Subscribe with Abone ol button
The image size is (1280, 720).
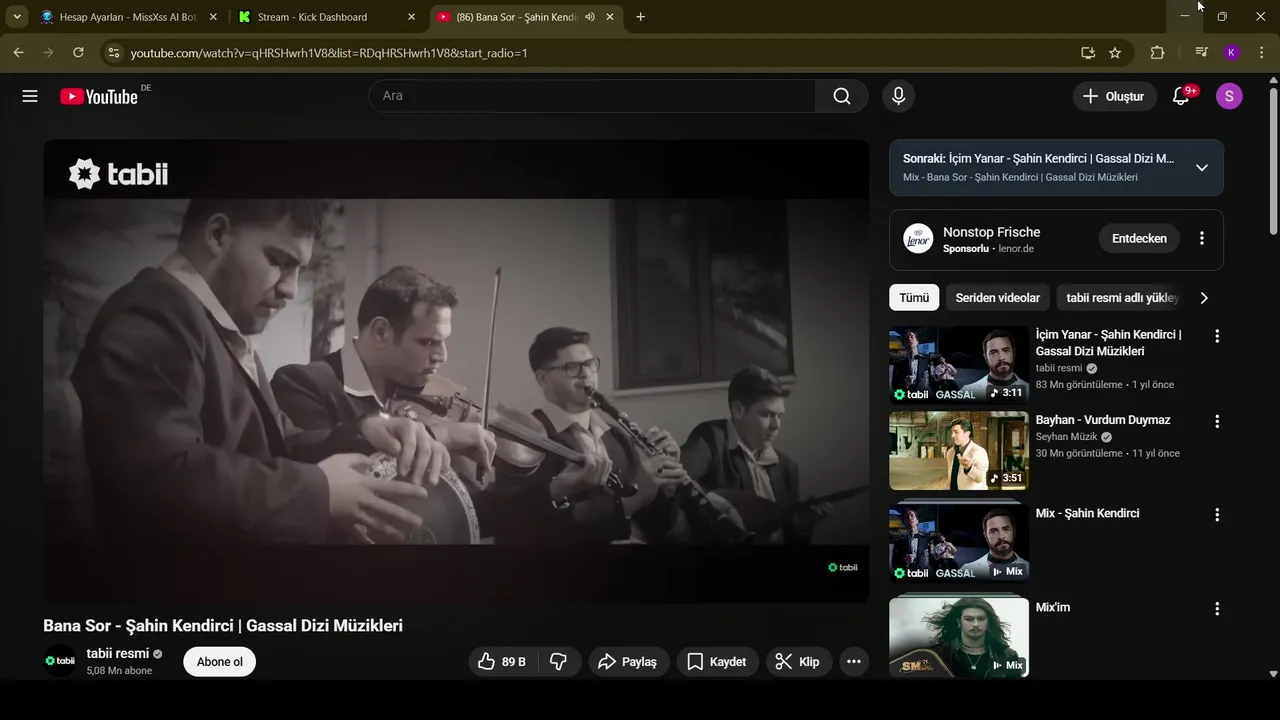220,662
